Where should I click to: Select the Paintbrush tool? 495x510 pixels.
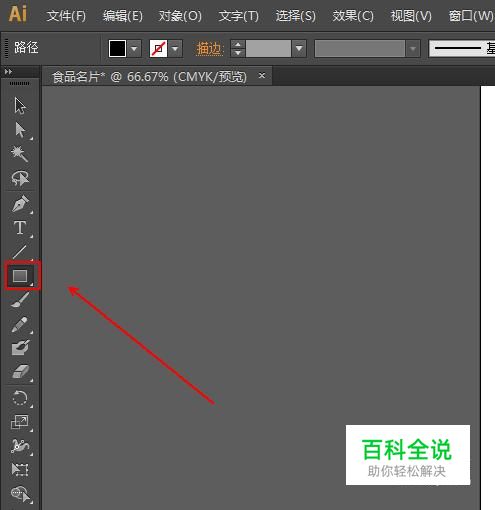(20, 299)
